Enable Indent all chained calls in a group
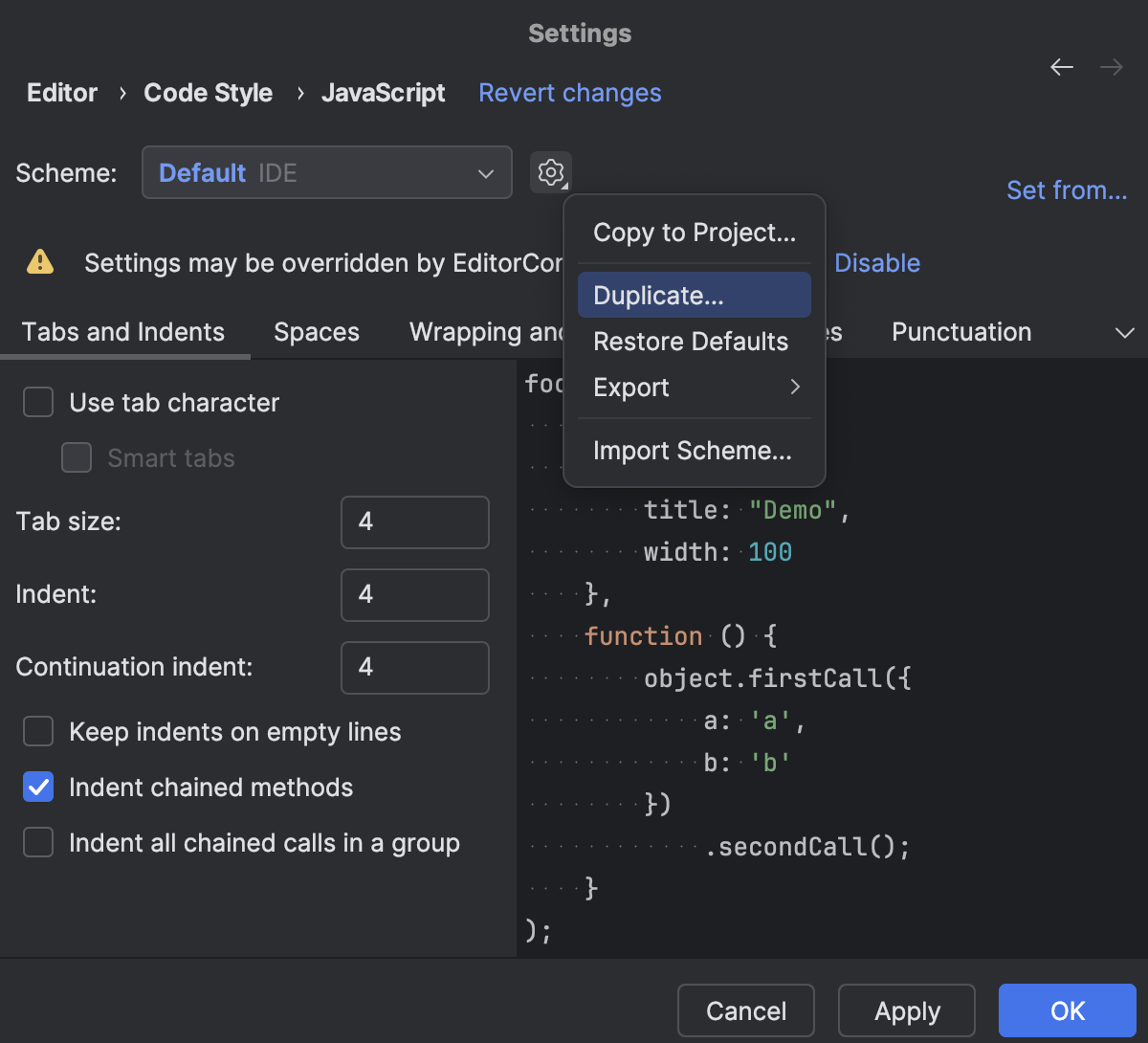 pyautogui.click(x=38, y=843)
